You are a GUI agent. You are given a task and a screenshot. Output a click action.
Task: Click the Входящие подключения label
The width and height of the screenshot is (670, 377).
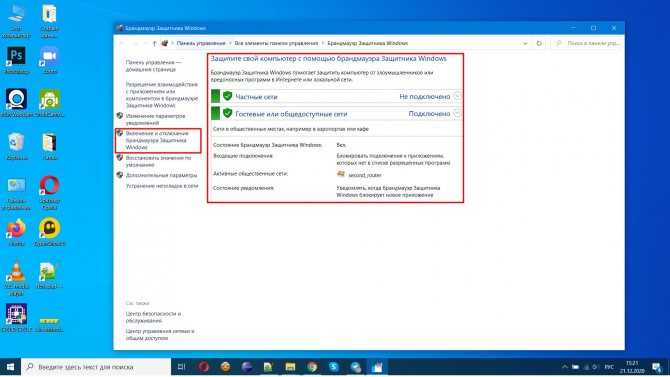pos(243,156)
